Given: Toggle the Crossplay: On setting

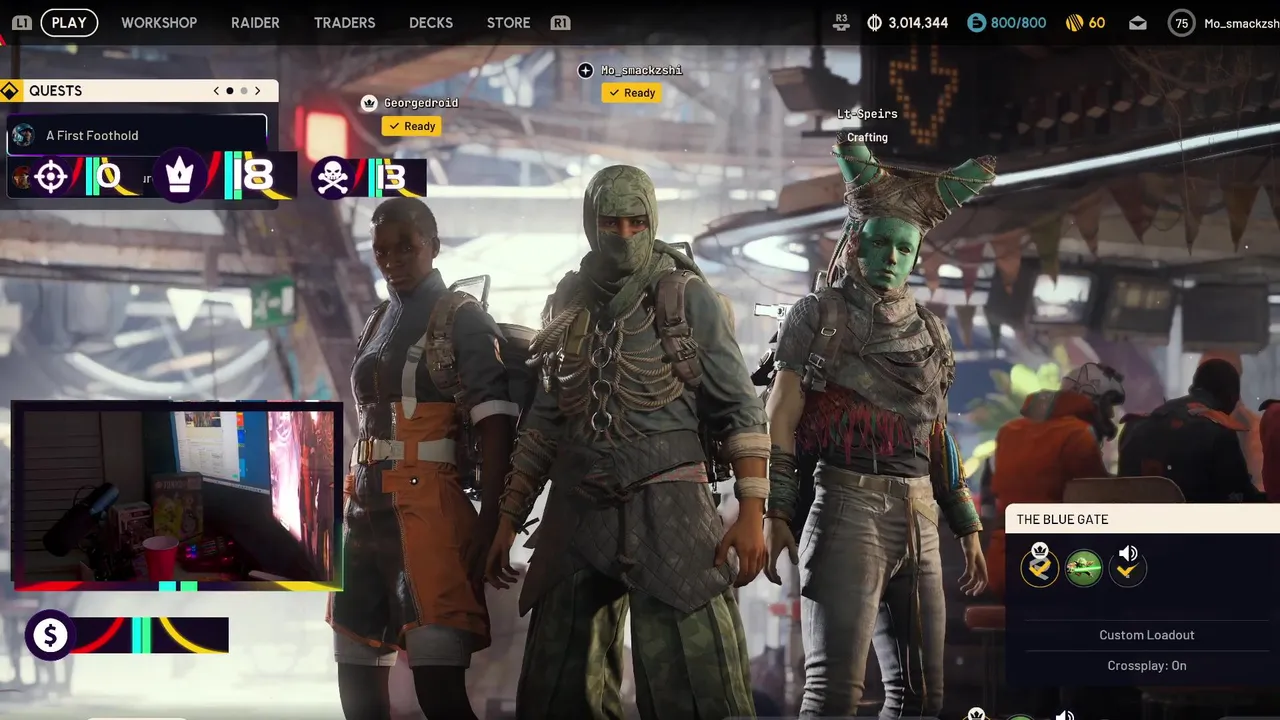Looking at the screenshot, I should pyautogui.click(x=1147, y=666).
